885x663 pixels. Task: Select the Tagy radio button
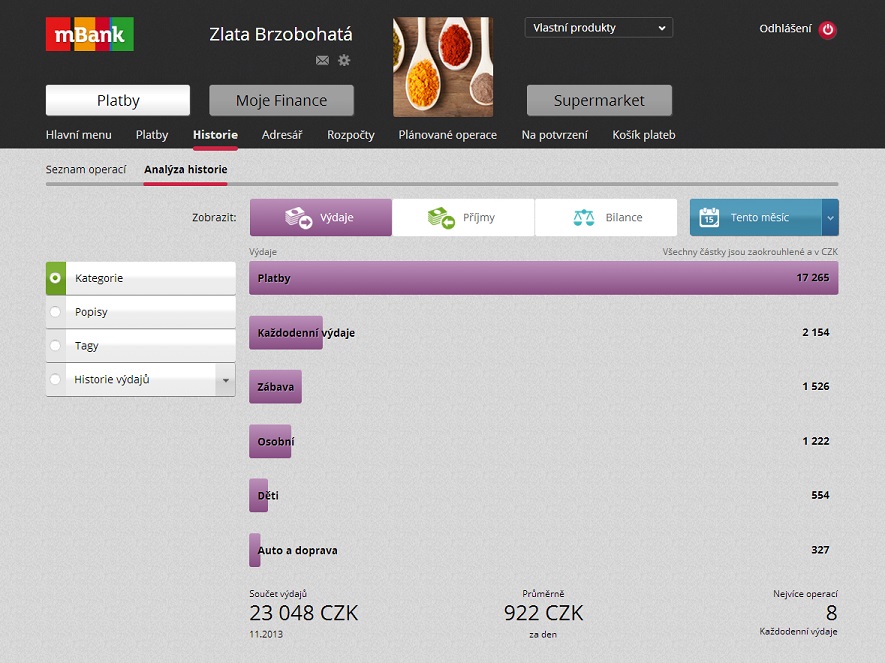(55, 345)
